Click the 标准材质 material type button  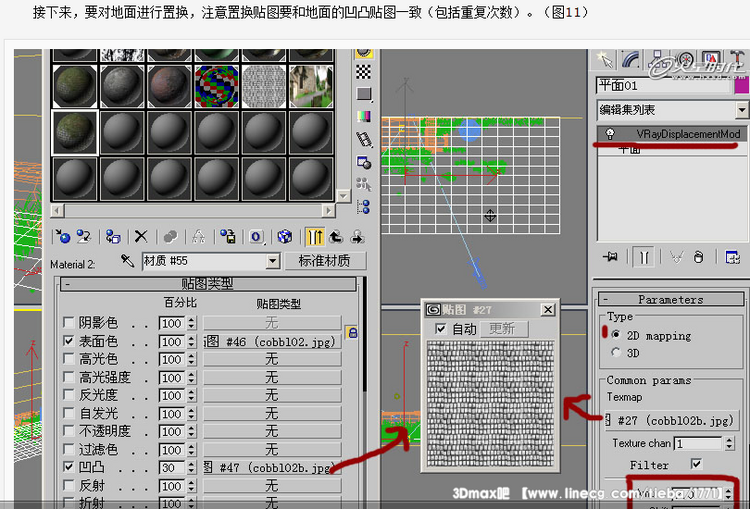323,261
